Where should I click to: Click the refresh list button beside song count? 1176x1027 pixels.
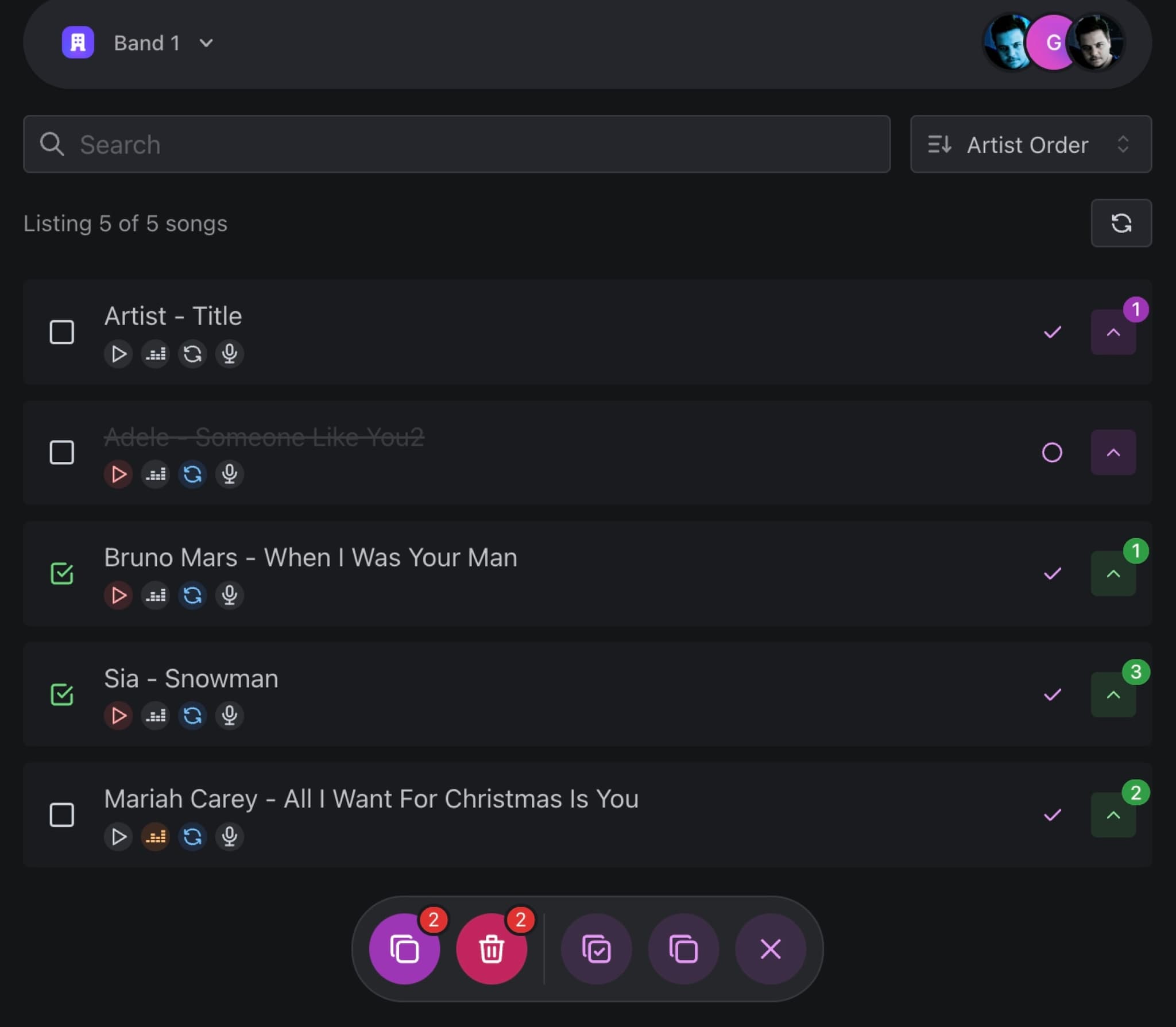pos(1121,223)
